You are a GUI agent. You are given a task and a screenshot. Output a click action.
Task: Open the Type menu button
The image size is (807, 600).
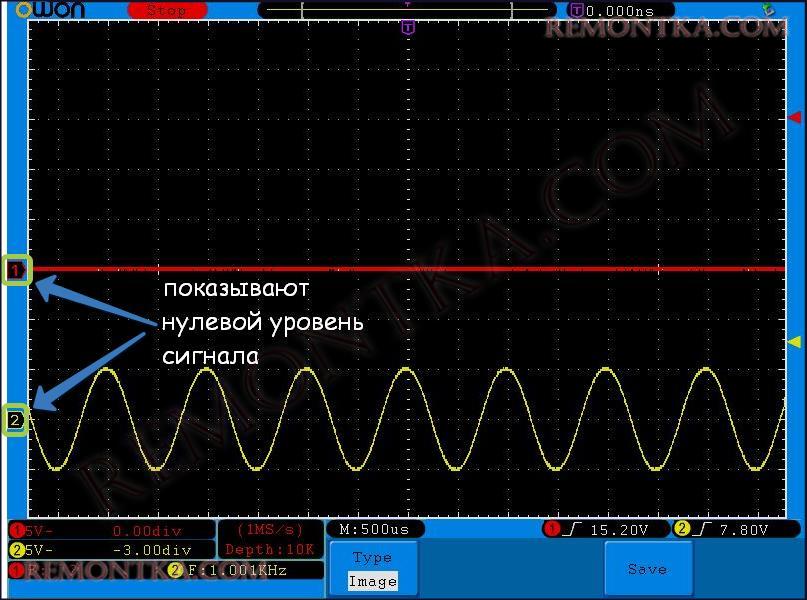pos(373,558)
